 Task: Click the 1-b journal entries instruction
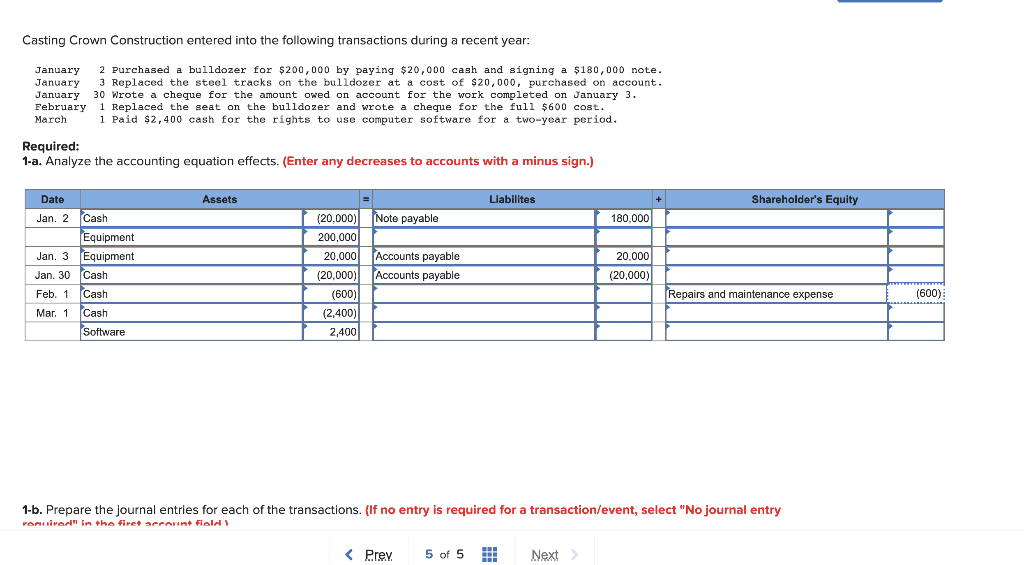pyautogui.click(x=402, y=515)
